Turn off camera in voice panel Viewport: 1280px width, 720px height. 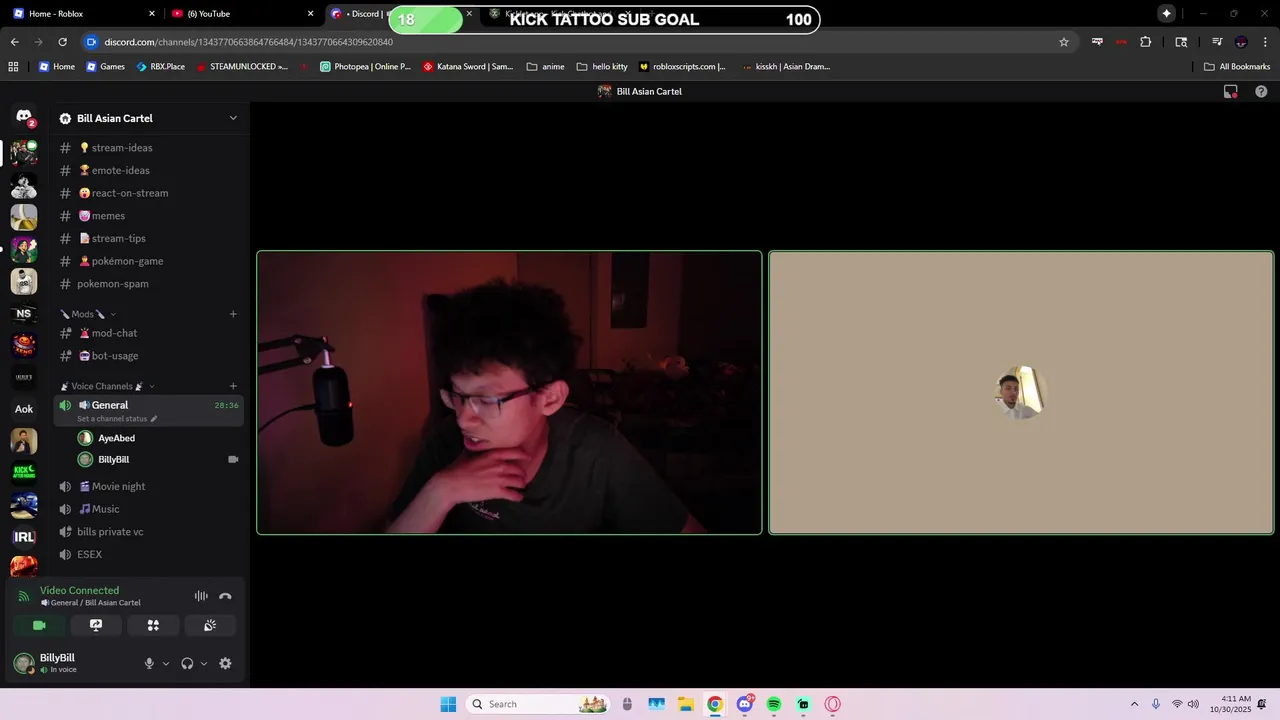coord(39,625)
